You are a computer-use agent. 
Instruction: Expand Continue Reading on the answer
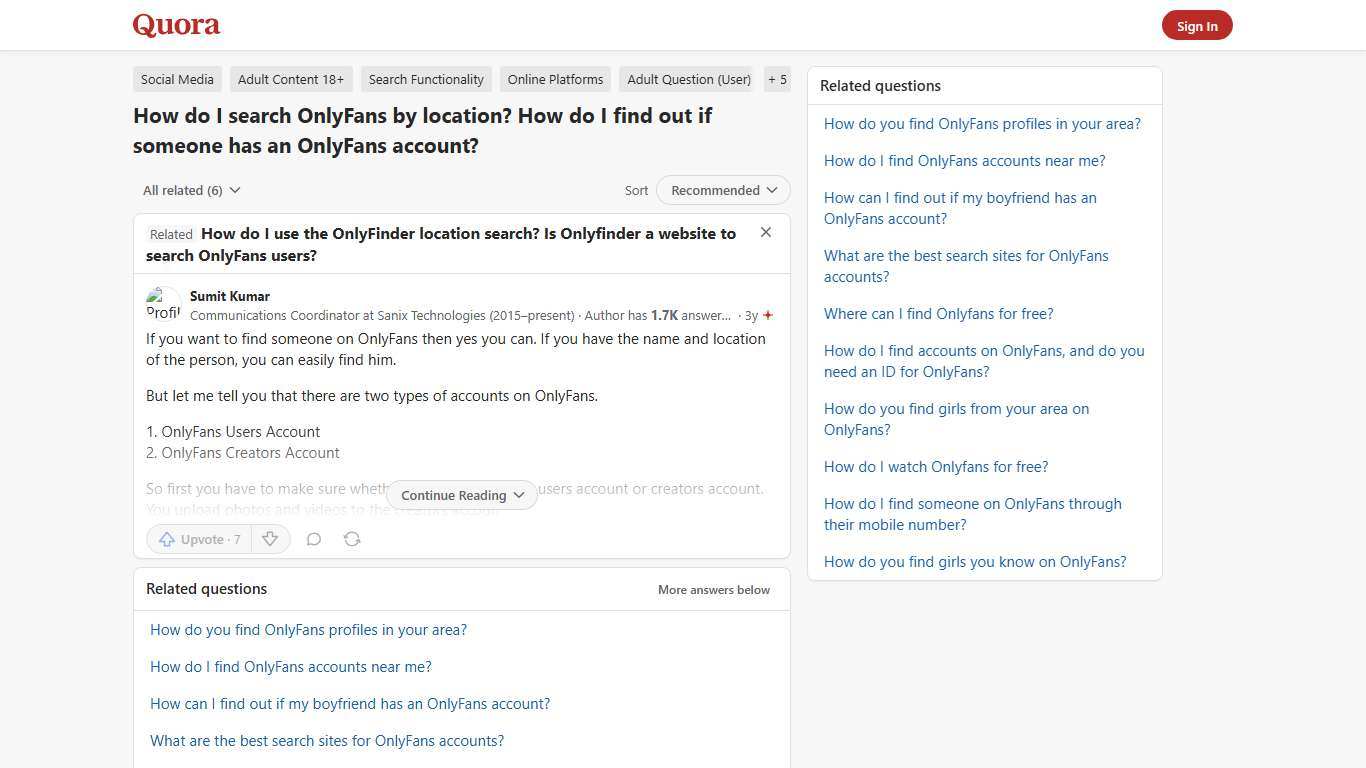pos(461,495)
